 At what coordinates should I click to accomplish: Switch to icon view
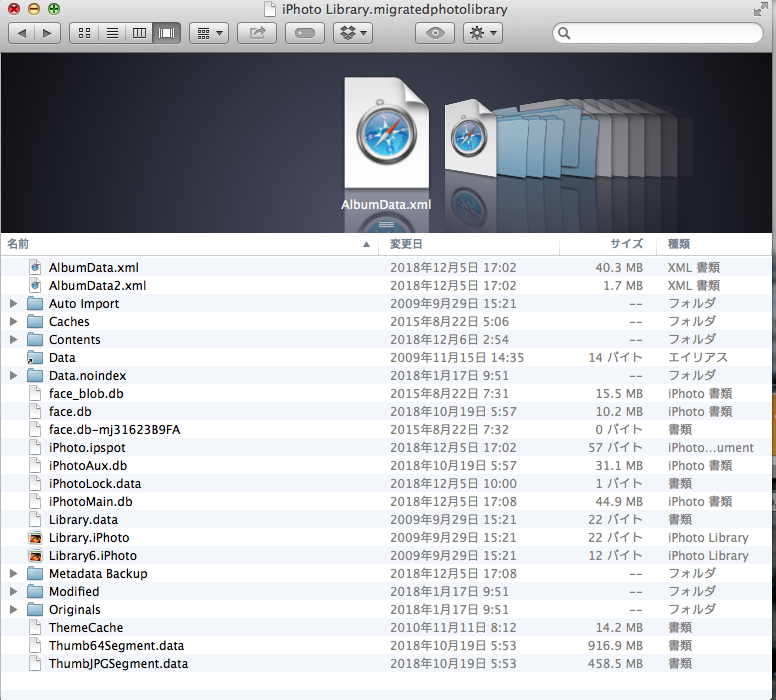84,33
